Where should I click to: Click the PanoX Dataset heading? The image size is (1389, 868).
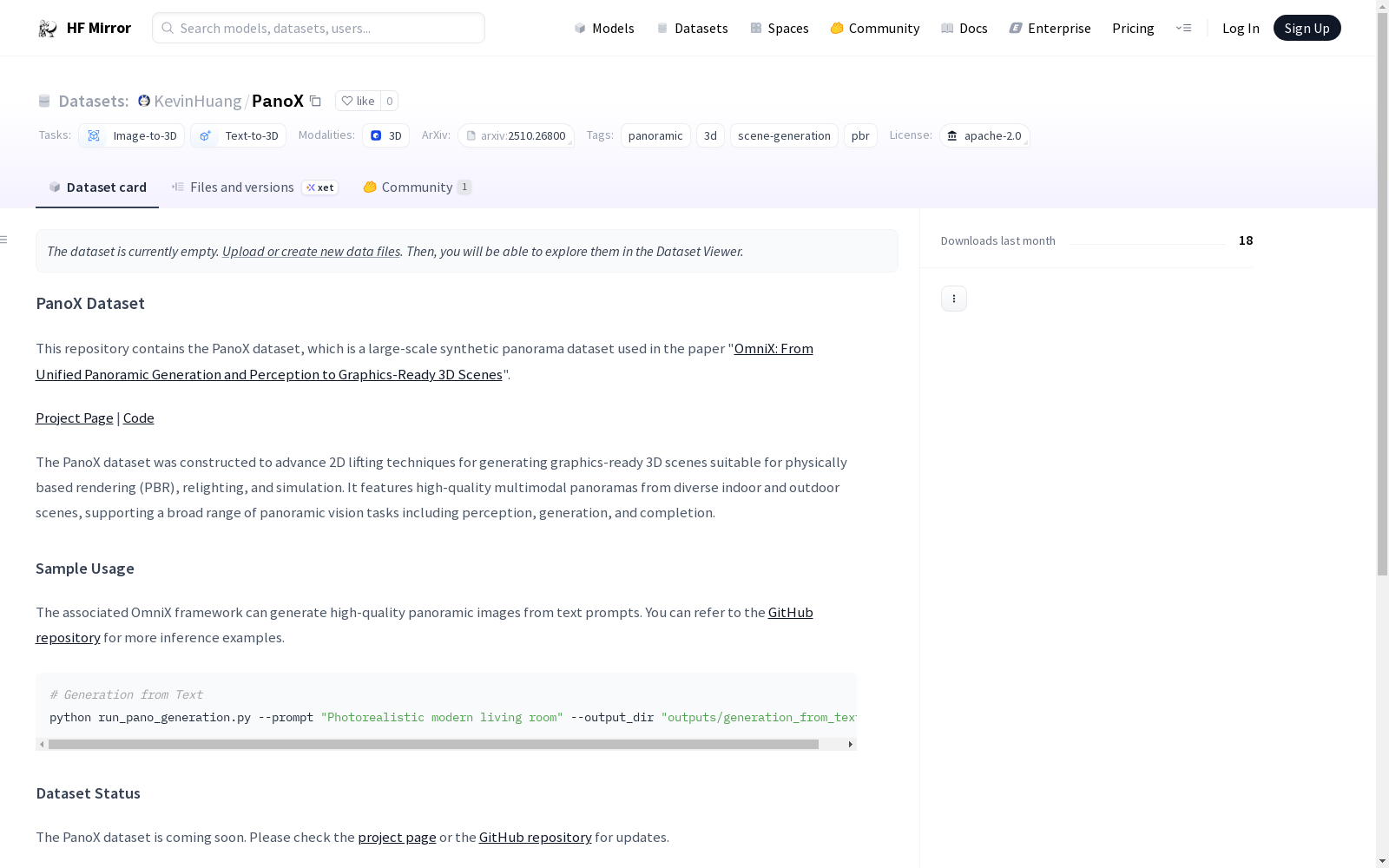90,304
